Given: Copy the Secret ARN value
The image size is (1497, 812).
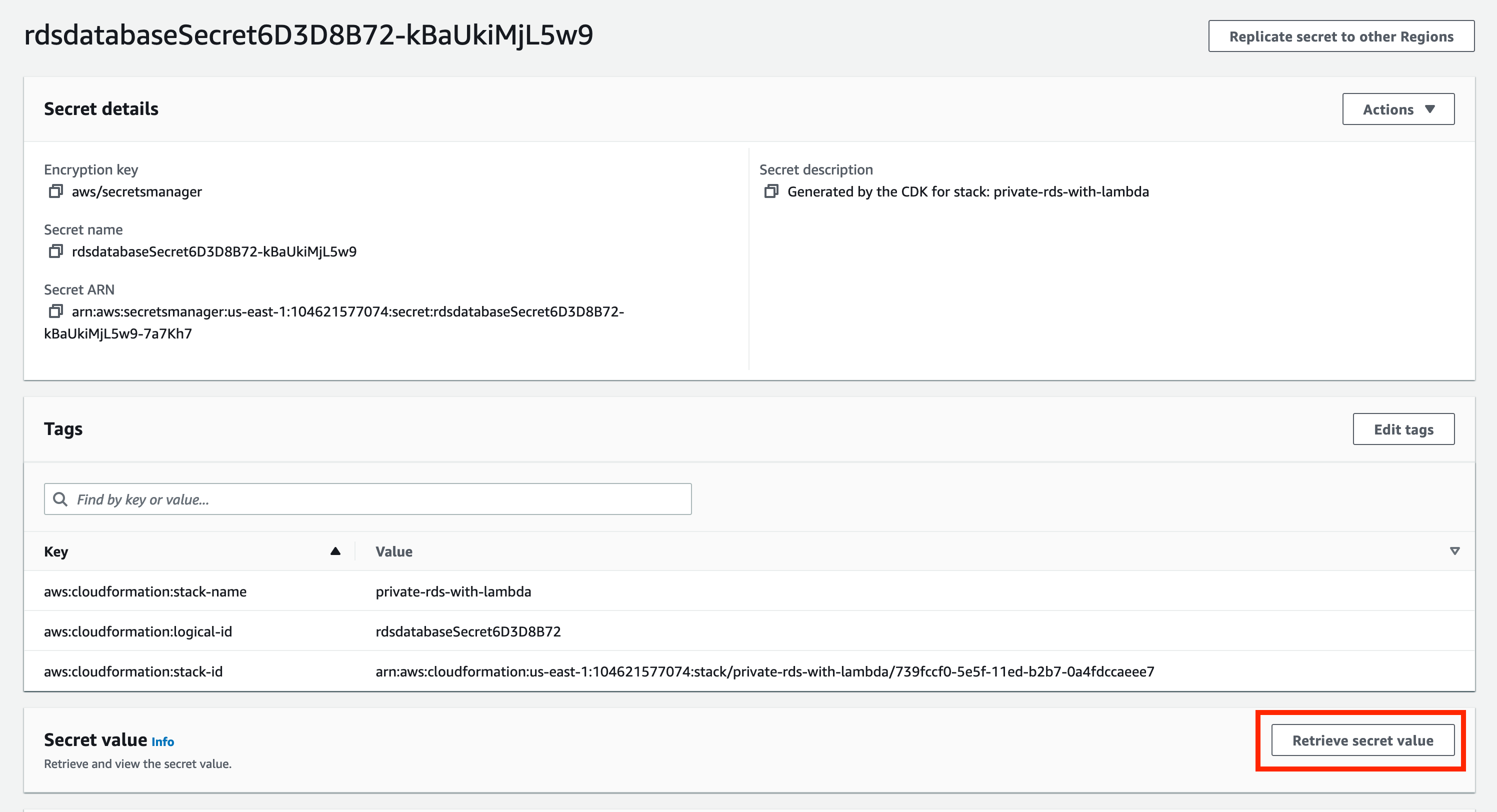Looking at the screenshot, I should [x=55, y=311].
